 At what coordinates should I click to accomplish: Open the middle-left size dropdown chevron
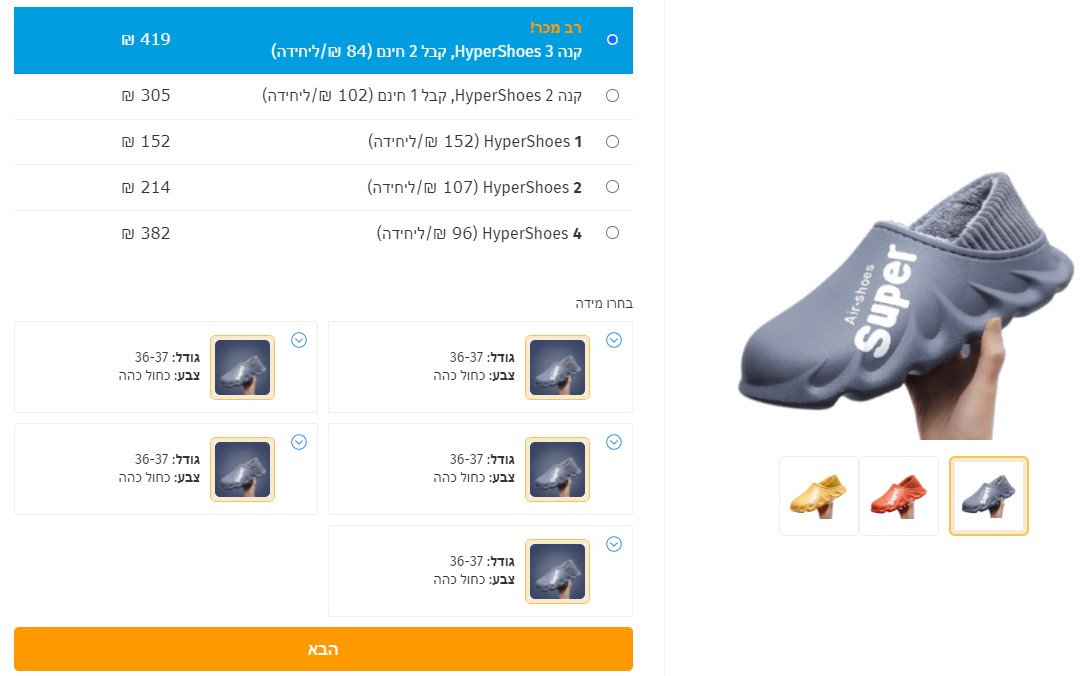299,442
